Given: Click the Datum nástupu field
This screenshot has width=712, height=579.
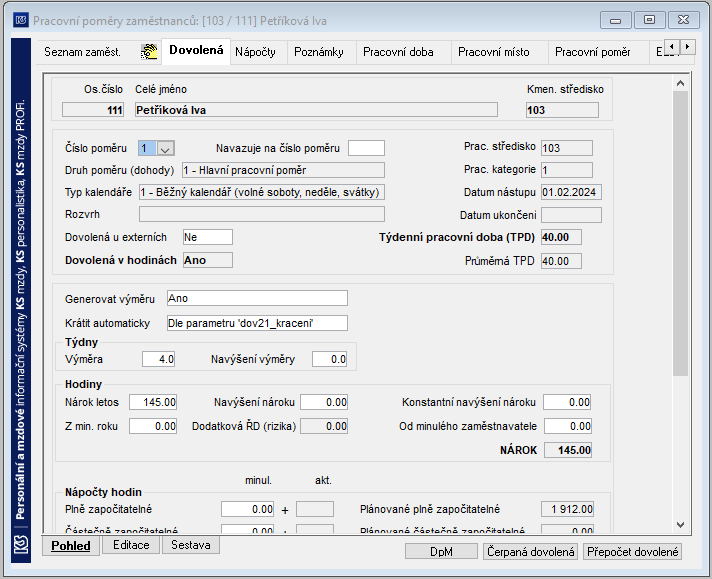Looking at the screenshot, I should point(571,192).
